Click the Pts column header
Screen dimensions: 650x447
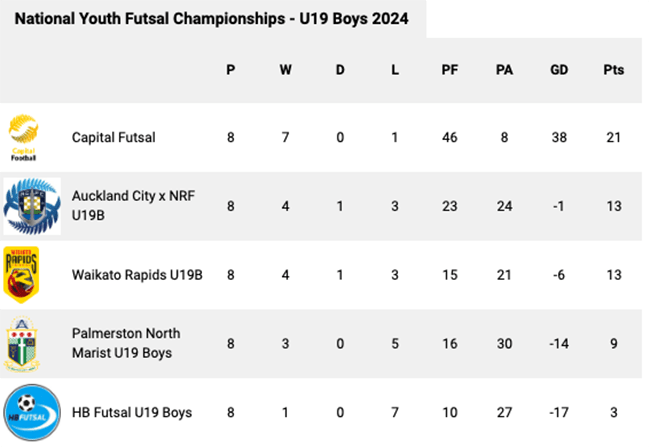click(x=613, y=70)
